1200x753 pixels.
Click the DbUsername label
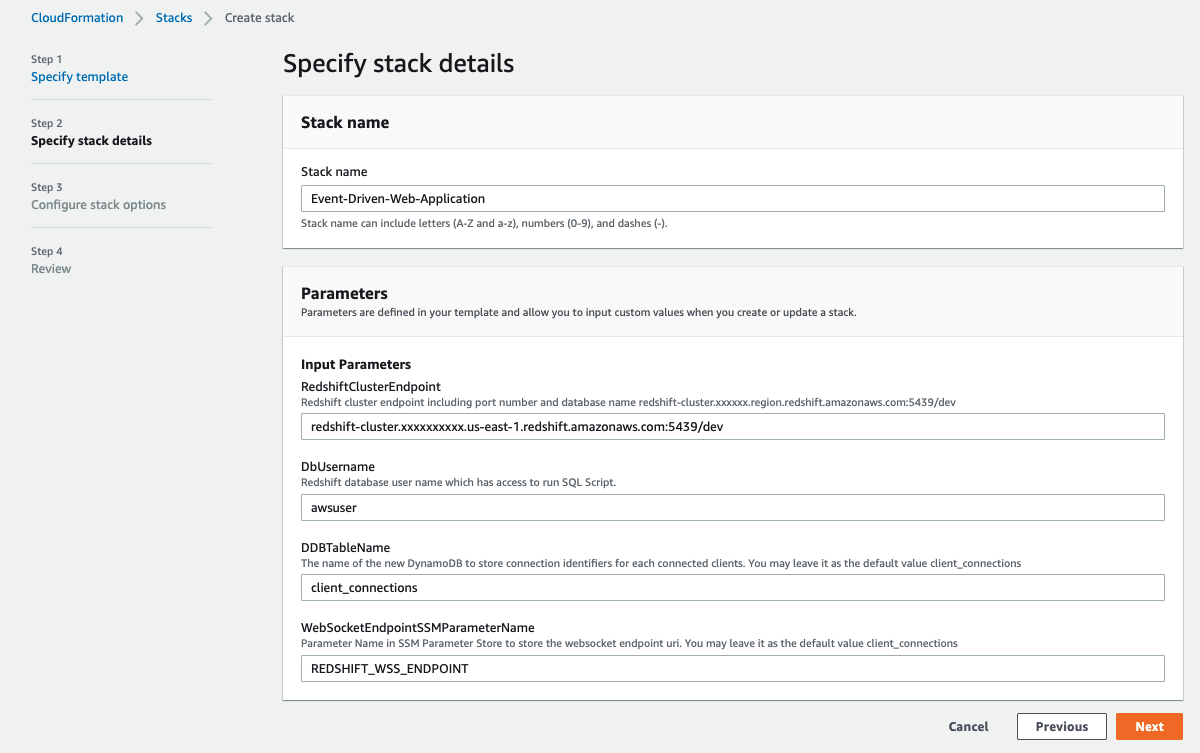click(x=336, y=467)
